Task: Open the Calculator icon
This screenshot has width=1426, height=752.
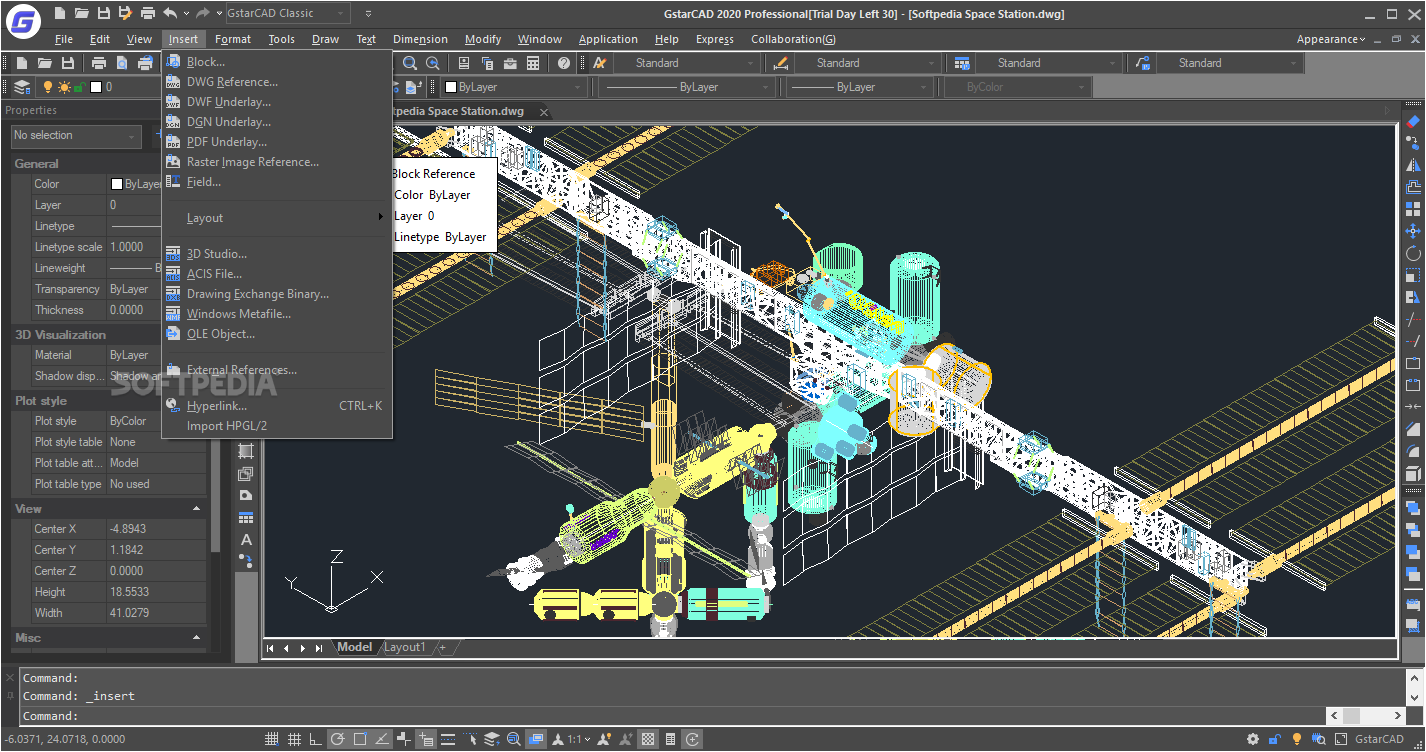Action: [533, 63]
